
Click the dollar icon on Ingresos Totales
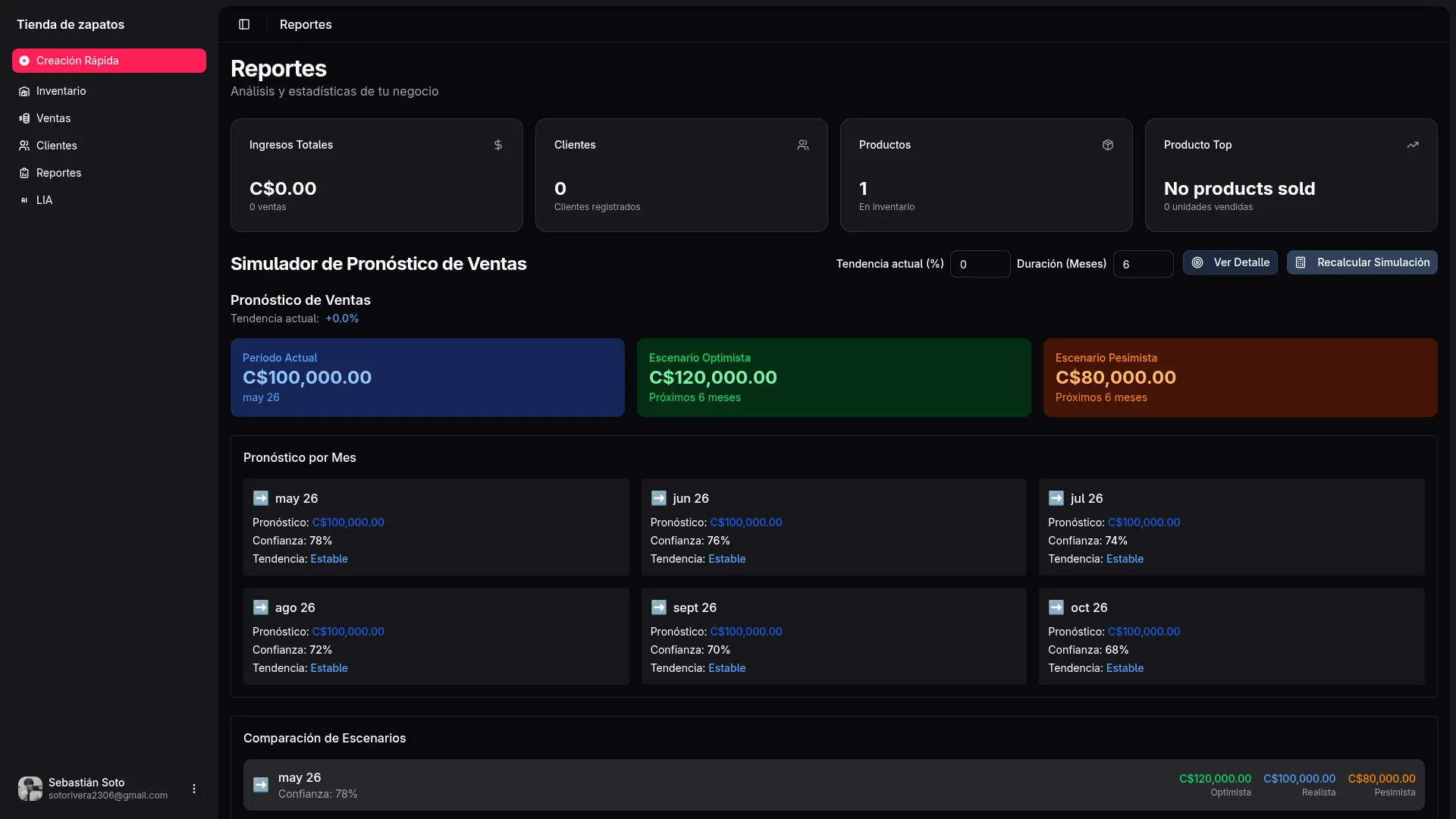tap(498, 145)
